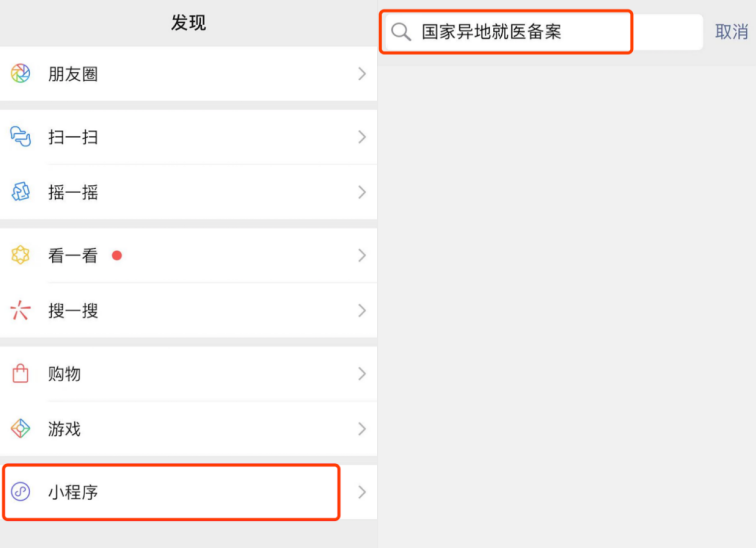Open the Moments (朋友圈) colorful icon

(20, 74)
